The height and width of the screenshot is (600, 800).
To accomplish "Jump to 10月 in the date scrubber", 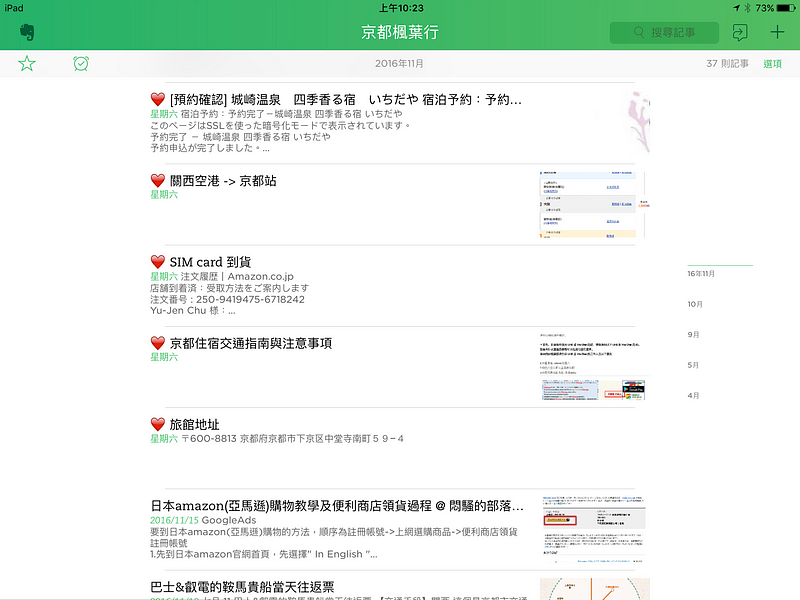I will (695, 304).
